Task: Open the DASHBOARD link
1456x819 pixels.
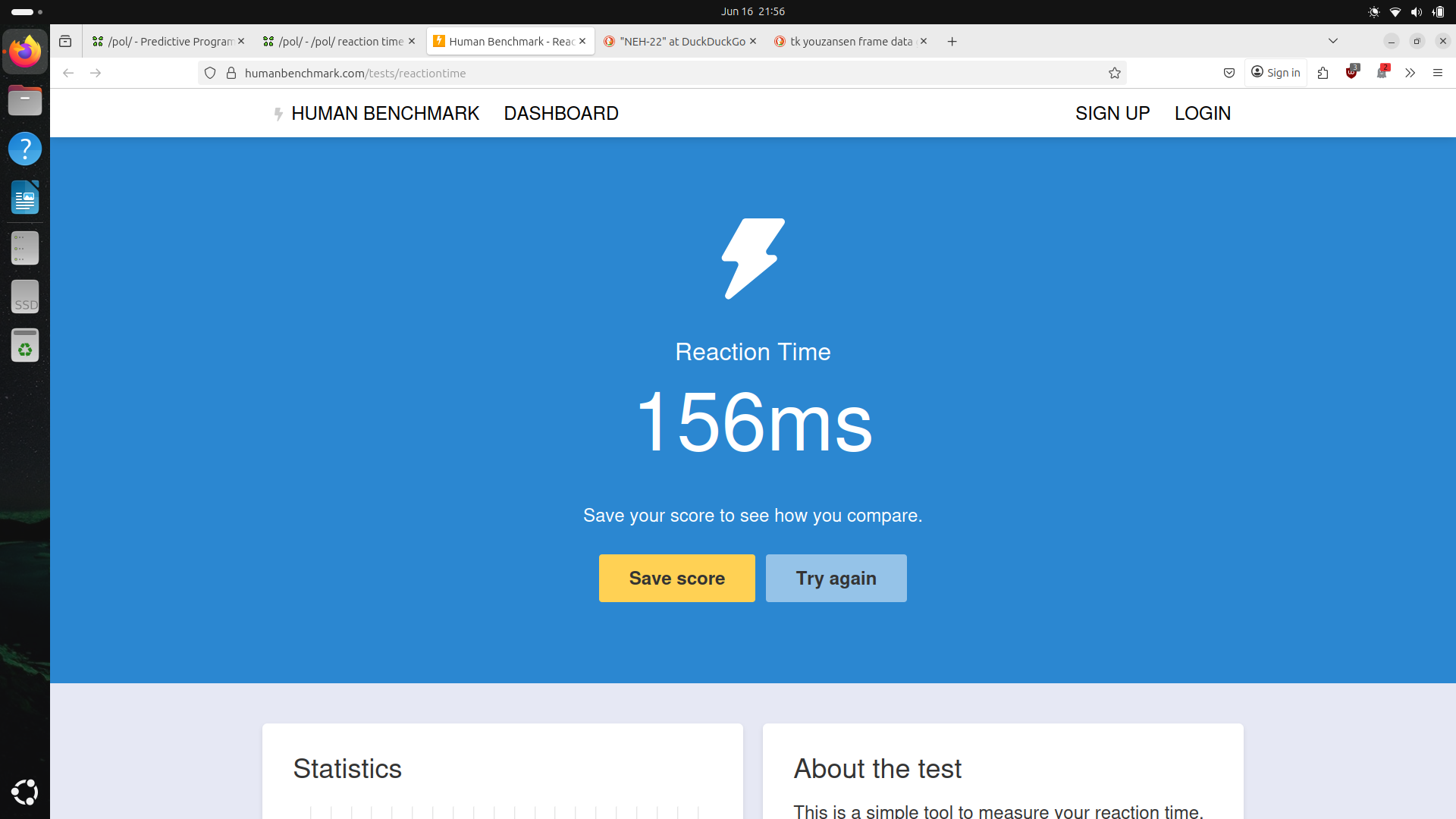Action: 561,113
